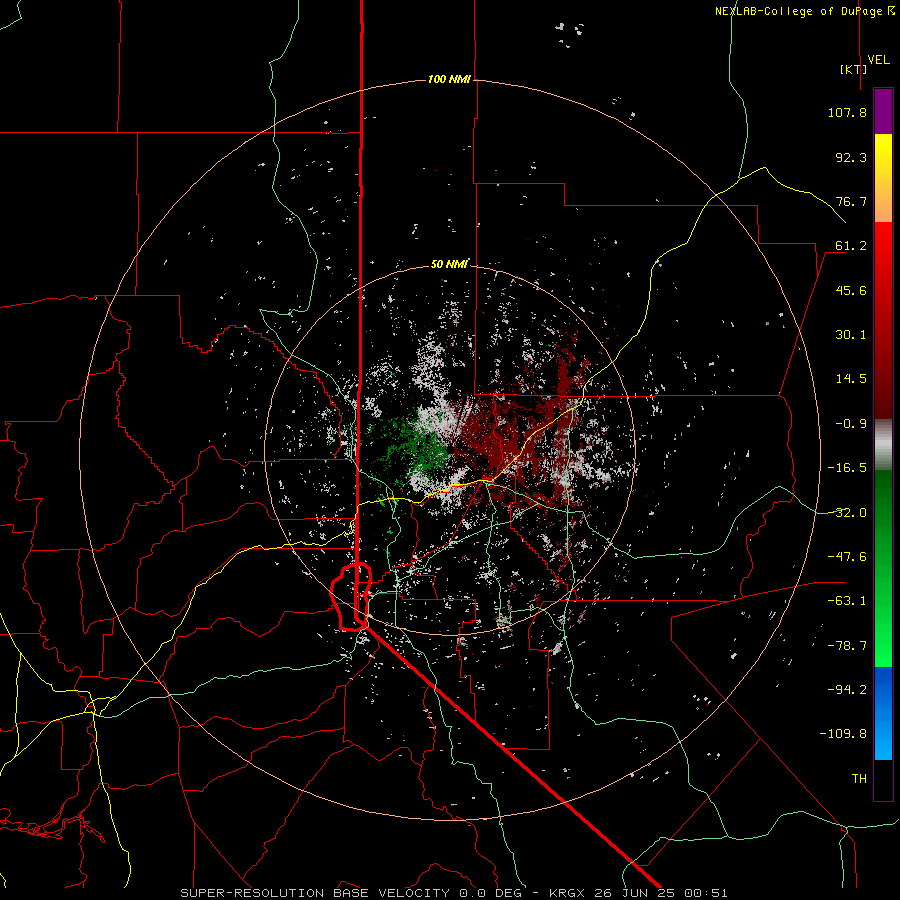
Task: Click the 107.8 legend value
Action: [x=847, y=112]
